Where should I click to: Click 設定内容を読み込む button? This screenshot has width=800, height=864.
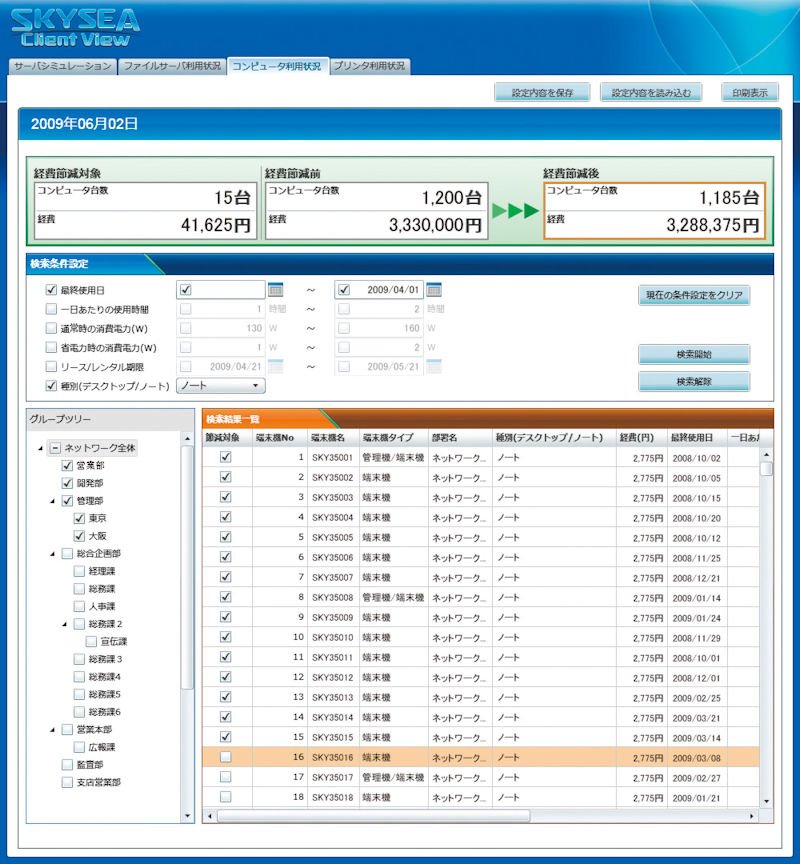[x=651, y=93]
